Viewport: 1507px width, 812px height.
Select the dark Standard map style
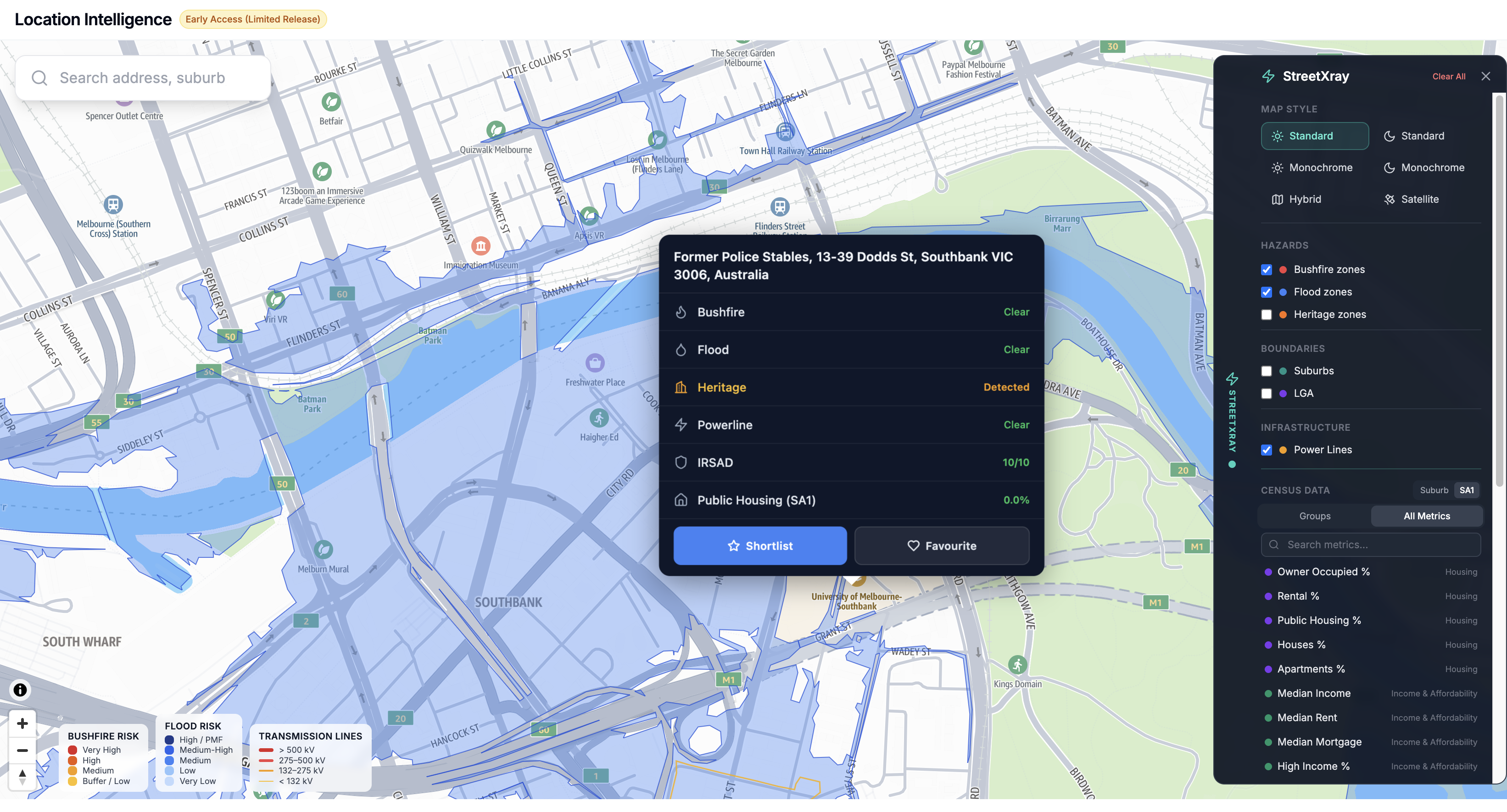point(1426,136)
